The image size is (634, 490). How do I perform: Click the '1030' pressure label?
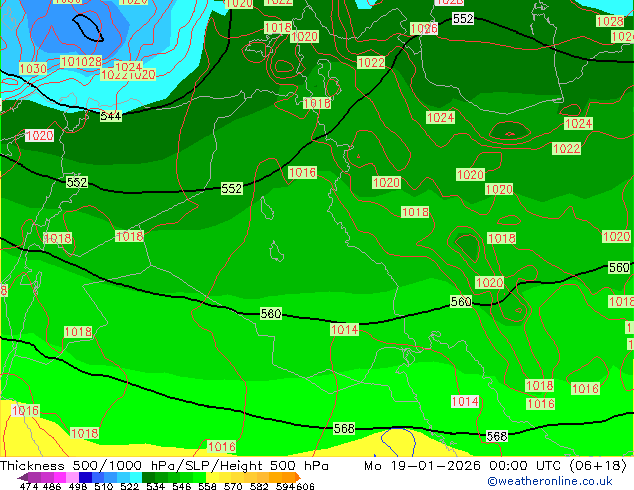pyautogui.click(x=33, y=68)
